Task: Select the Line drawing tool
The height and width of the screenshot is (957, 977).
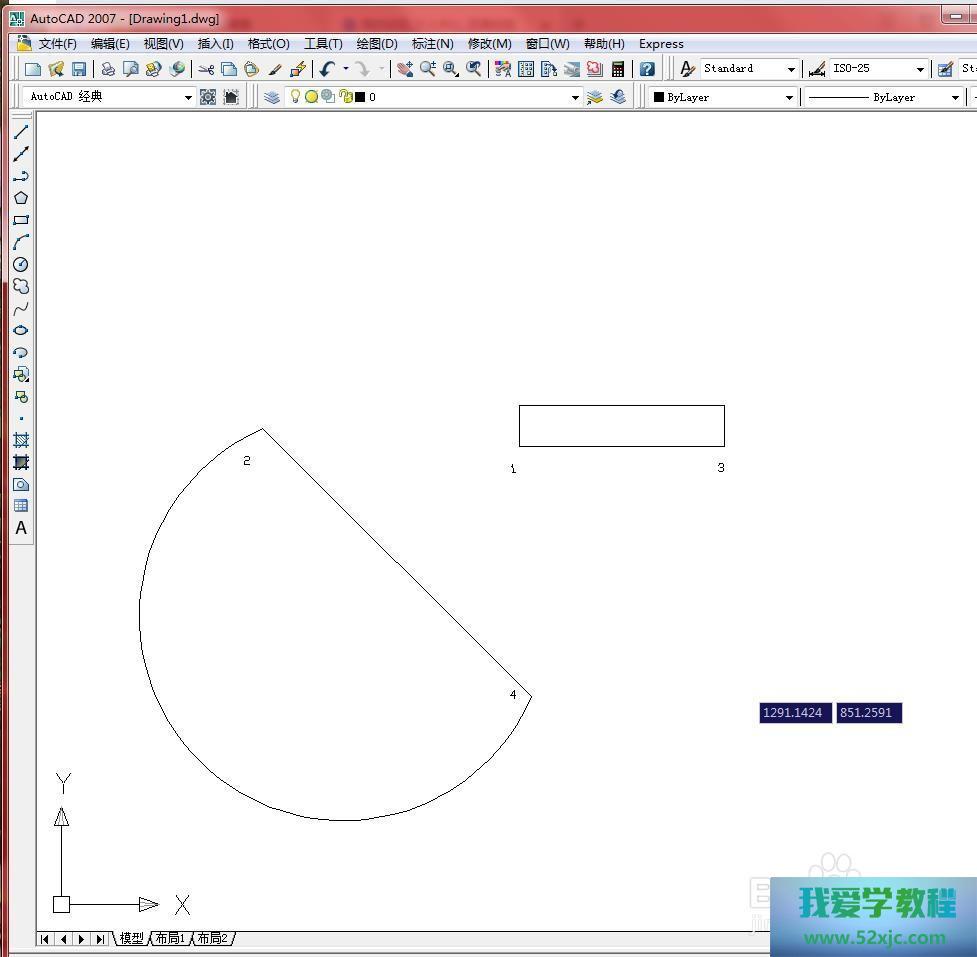Action: pos(21,132)
